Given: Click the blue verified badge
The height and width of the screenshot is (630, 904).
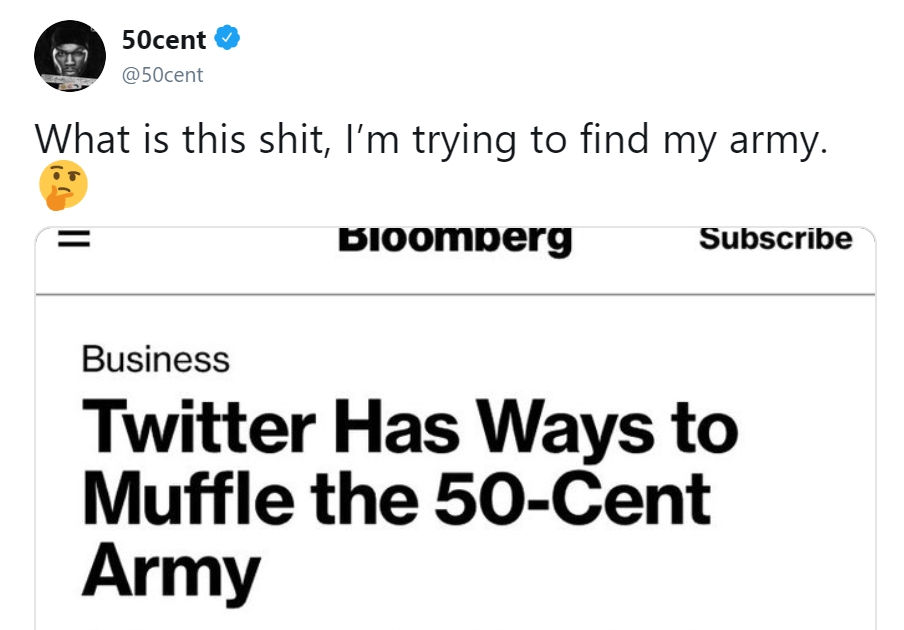Looking at the screenshot, I should 228,39.
